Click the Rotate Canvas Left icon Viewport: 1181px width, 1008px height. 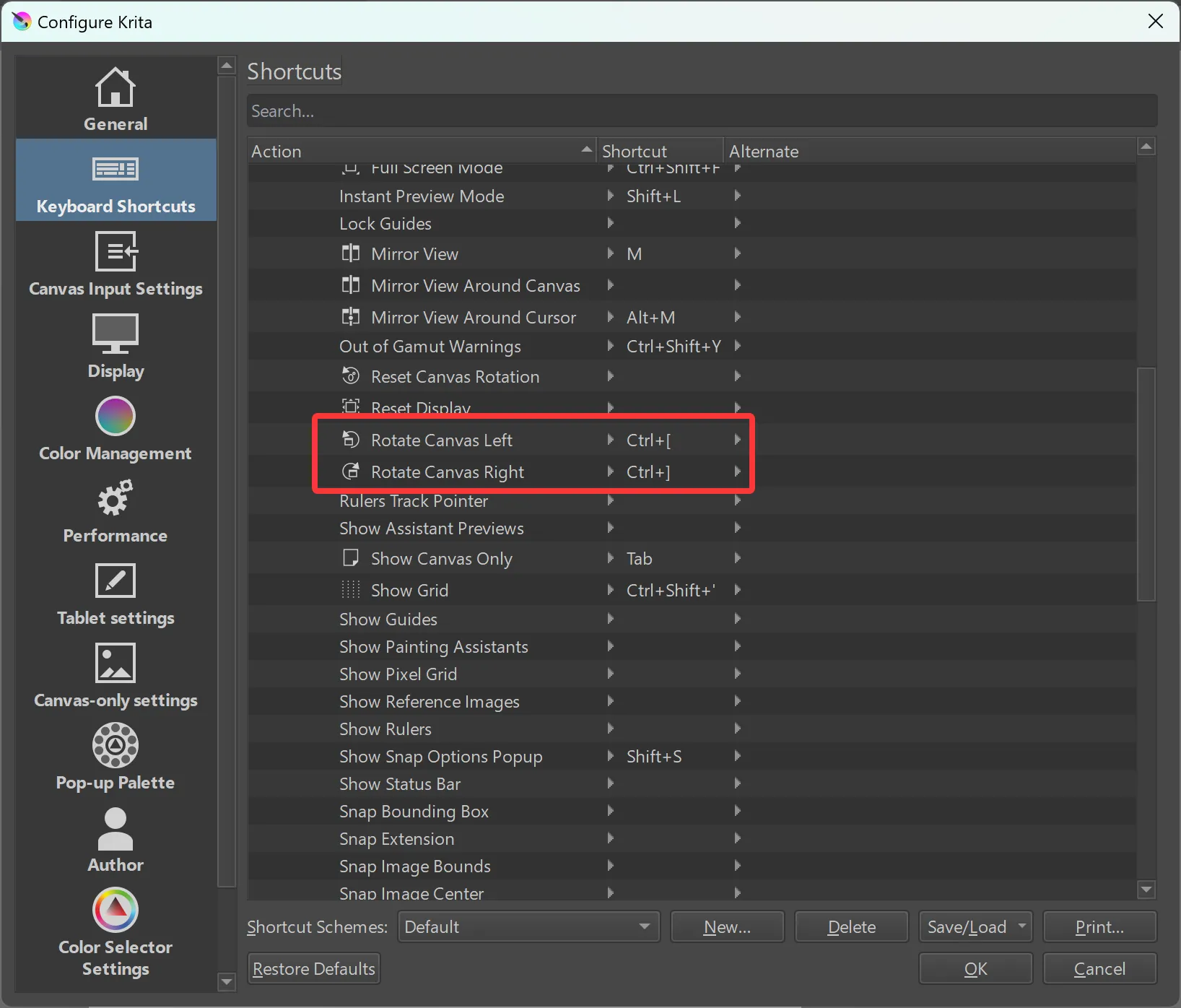tap(351, 440)
